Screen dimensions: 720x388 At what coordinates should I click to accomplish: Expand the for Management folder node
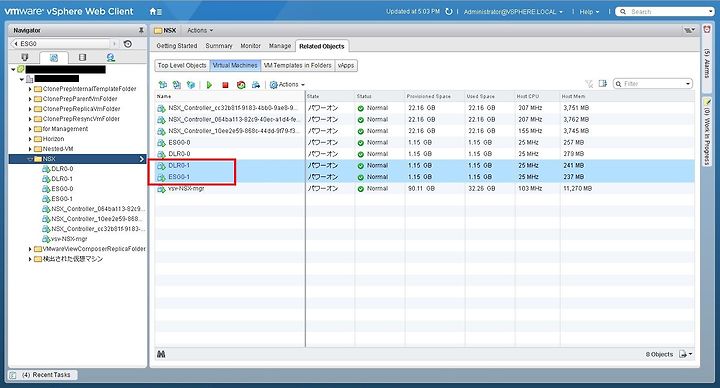point(30,129)
